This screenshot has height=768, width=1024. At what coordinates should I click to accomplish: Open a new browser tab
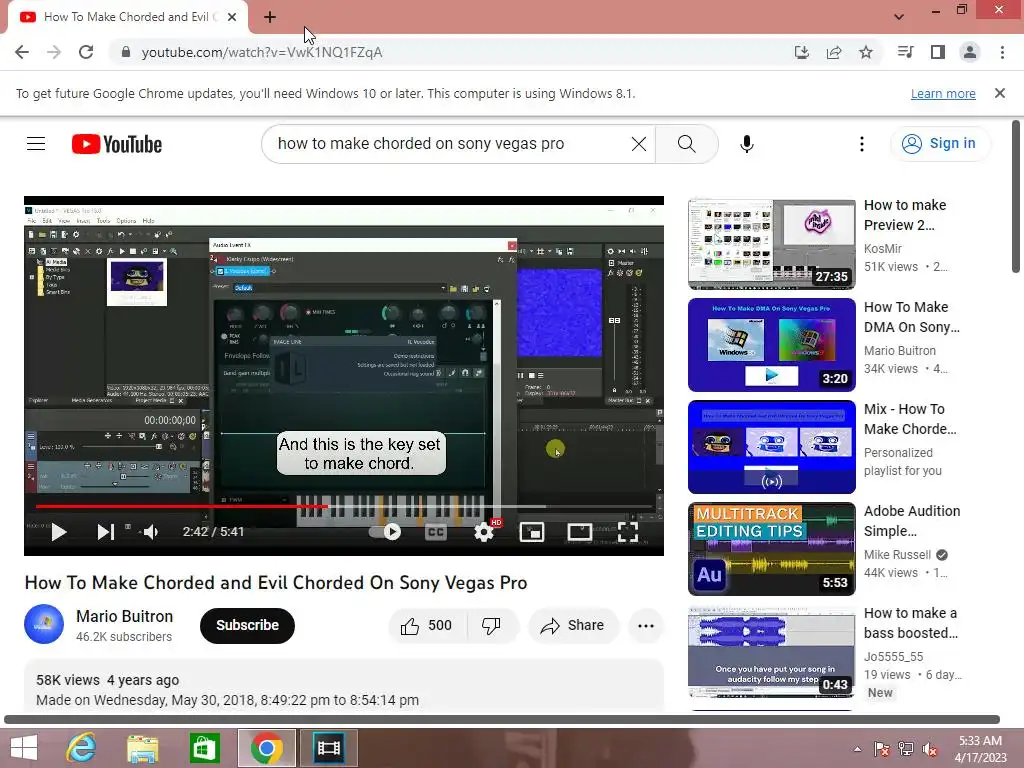[x=270, y=18]
